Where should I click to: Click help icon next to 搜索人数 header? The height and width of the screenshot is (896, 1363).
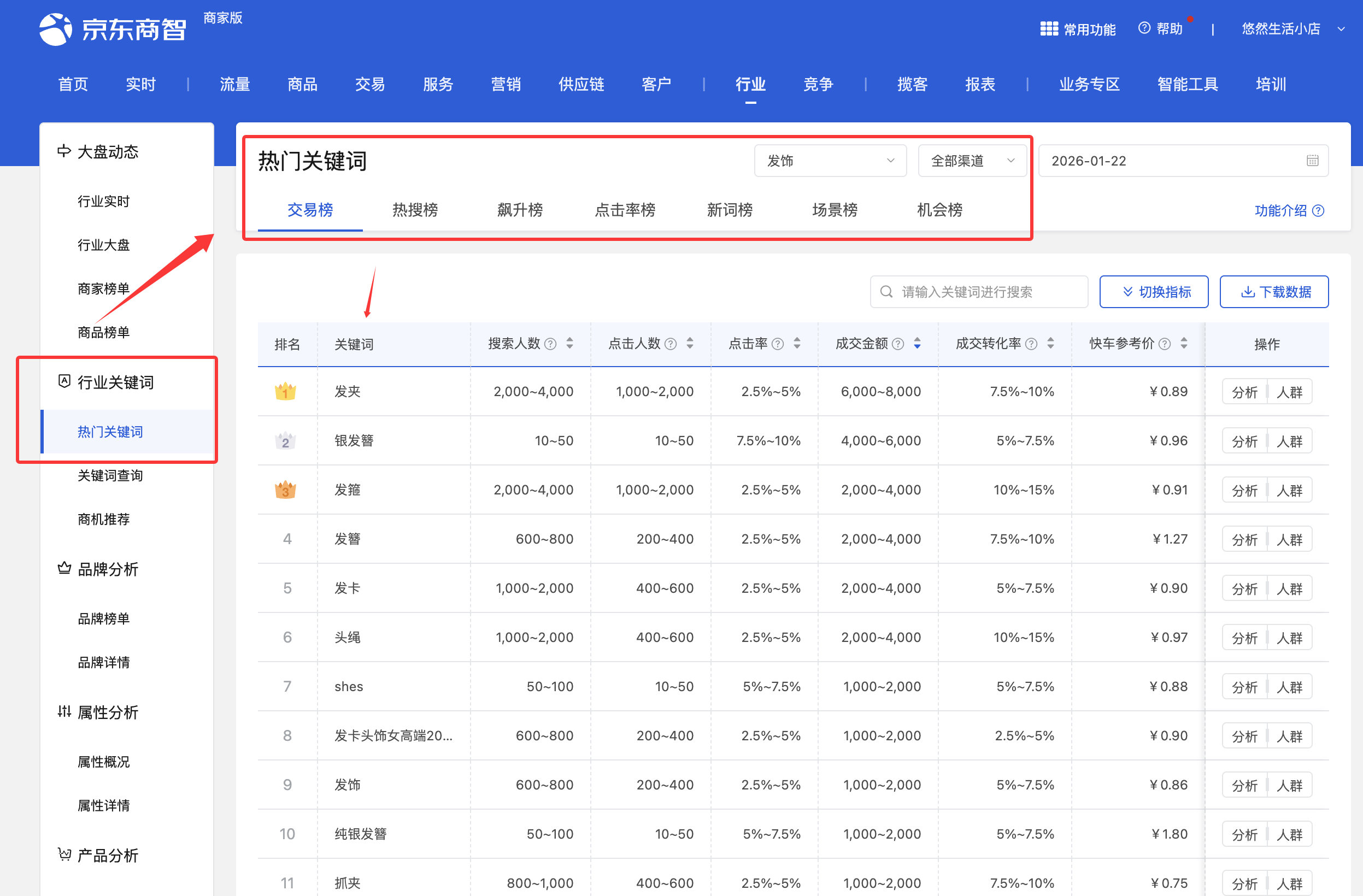pyautogui.click(x=550, y=344)
